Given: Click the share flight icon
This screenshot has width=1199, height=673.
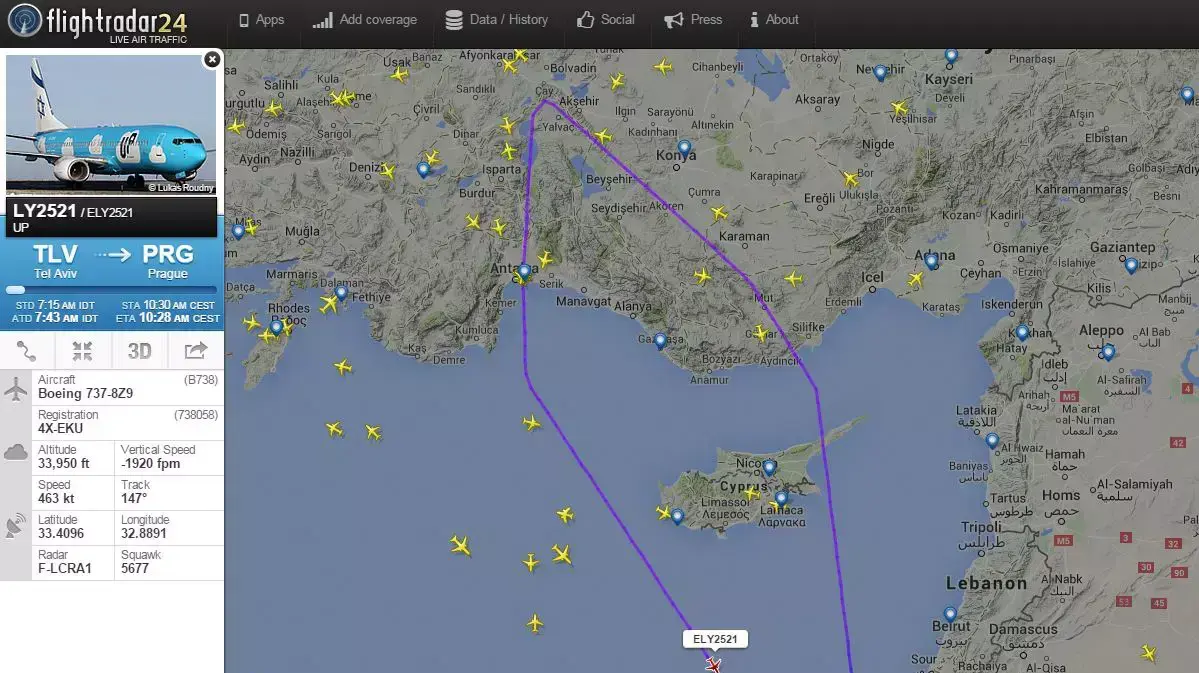Looking at the screenshot, I should pos(196,351).
